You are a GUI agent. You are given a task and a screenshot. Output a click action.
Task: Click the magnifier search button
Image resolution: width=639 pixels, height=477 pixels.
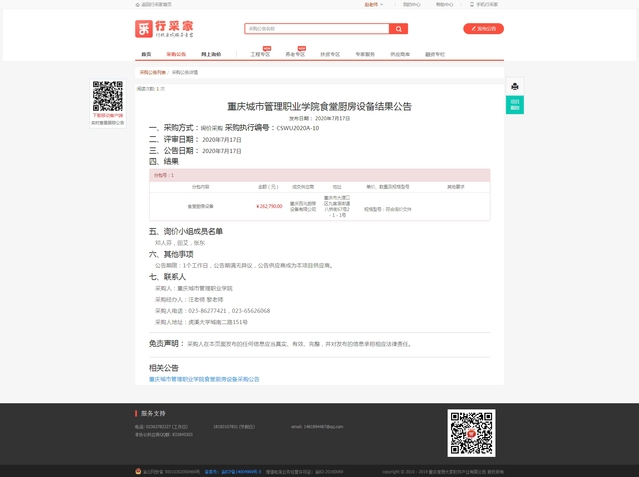pos(398,29)
